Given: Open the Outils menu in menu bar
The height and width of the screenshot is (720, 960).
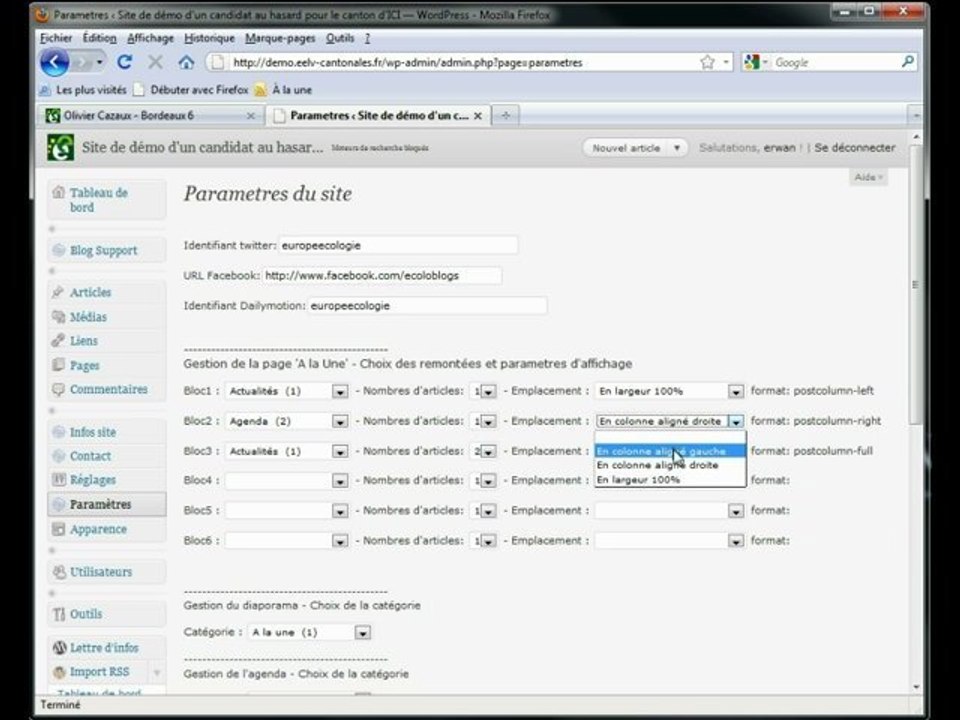Looking at the screenshot, I should [x=340, y=38].
